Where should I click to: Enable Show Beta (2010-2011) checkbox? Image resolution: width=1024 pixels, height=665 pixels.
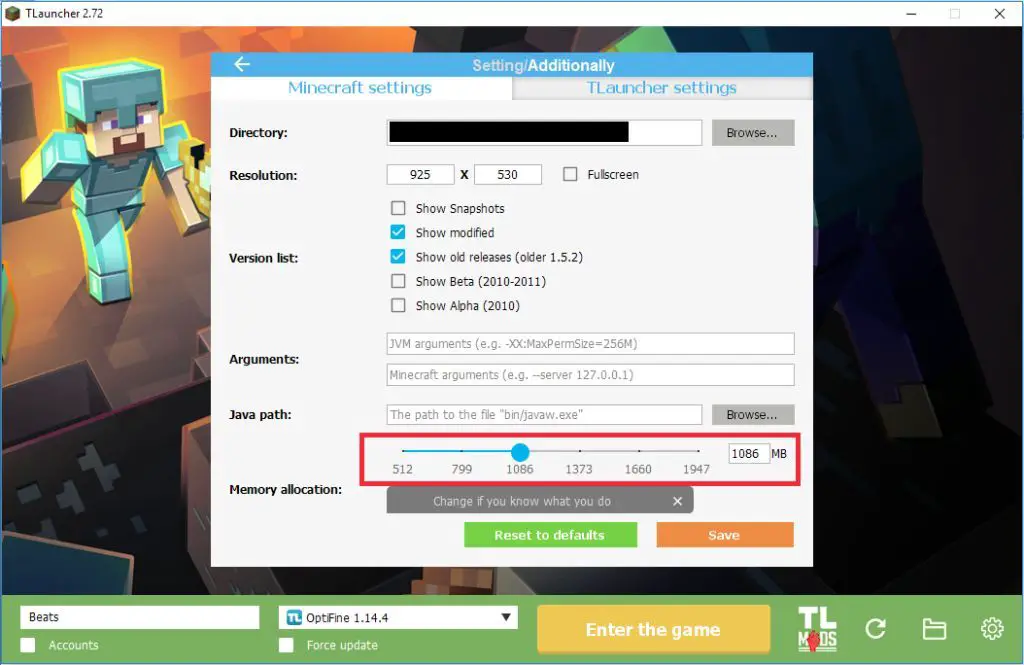click(x=398, y=281)
